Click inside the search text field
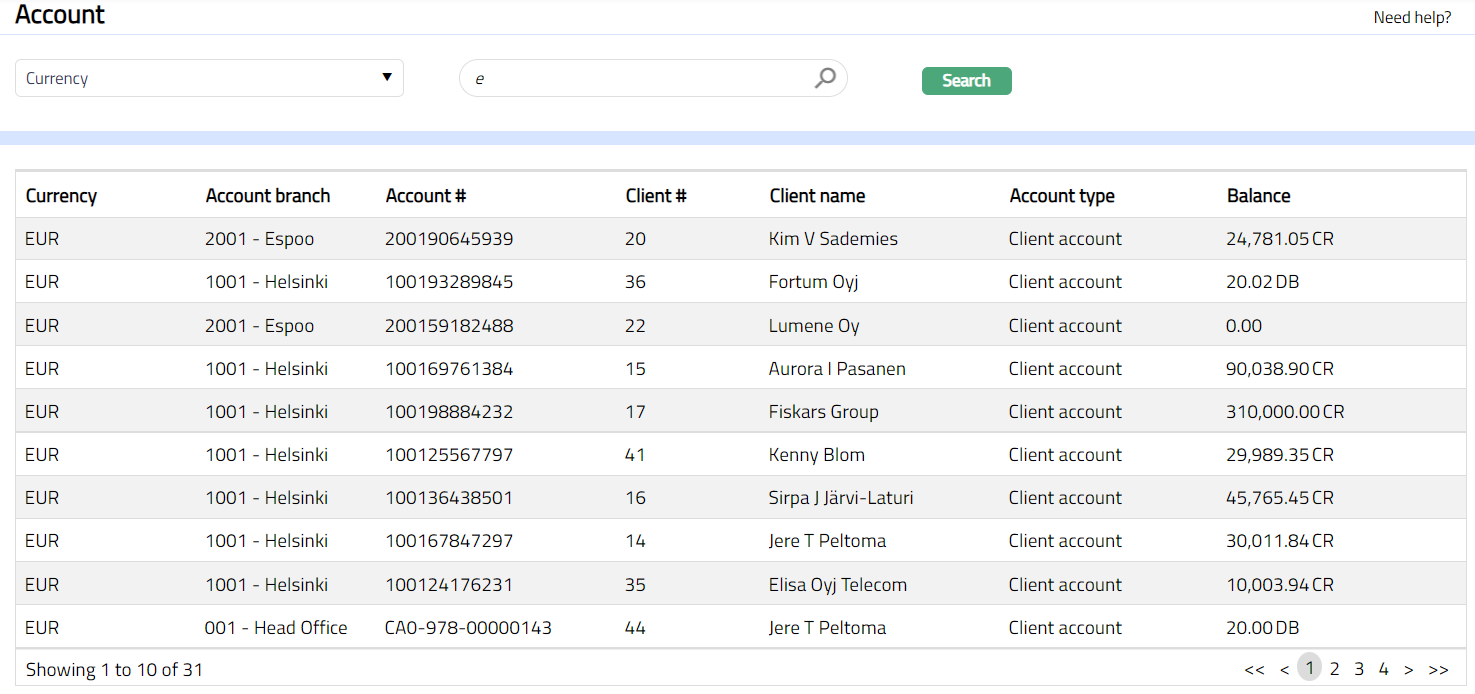Image resolution: width=1475 pixels, height=694 pixels. (x=640, y=78)
